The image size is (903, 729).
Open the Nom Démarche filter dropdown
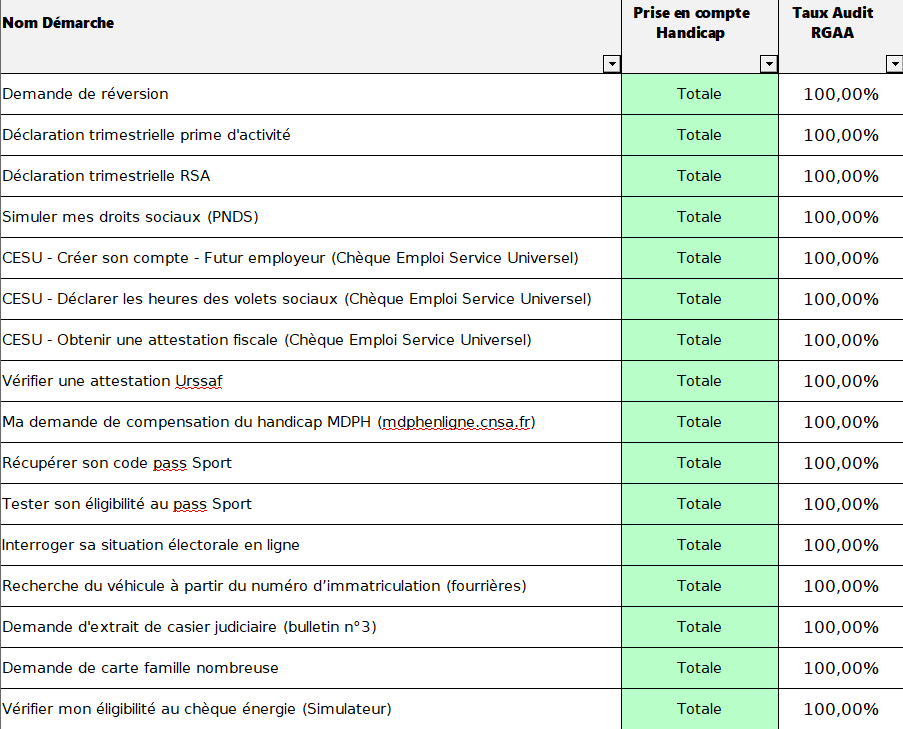pyautogui.click(x=612, y=64)
